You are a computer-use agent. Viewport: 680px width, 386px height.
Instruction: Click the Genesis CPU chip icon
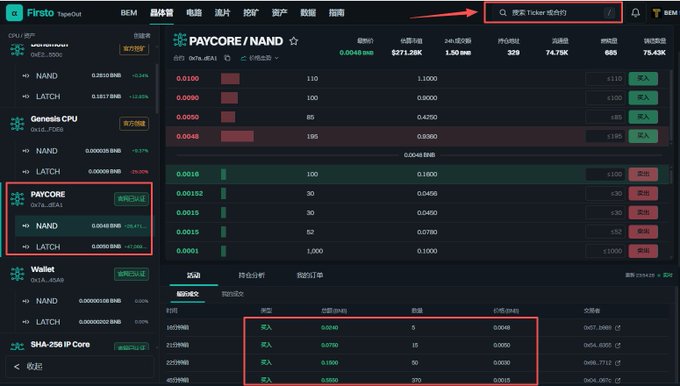point(17,124)
